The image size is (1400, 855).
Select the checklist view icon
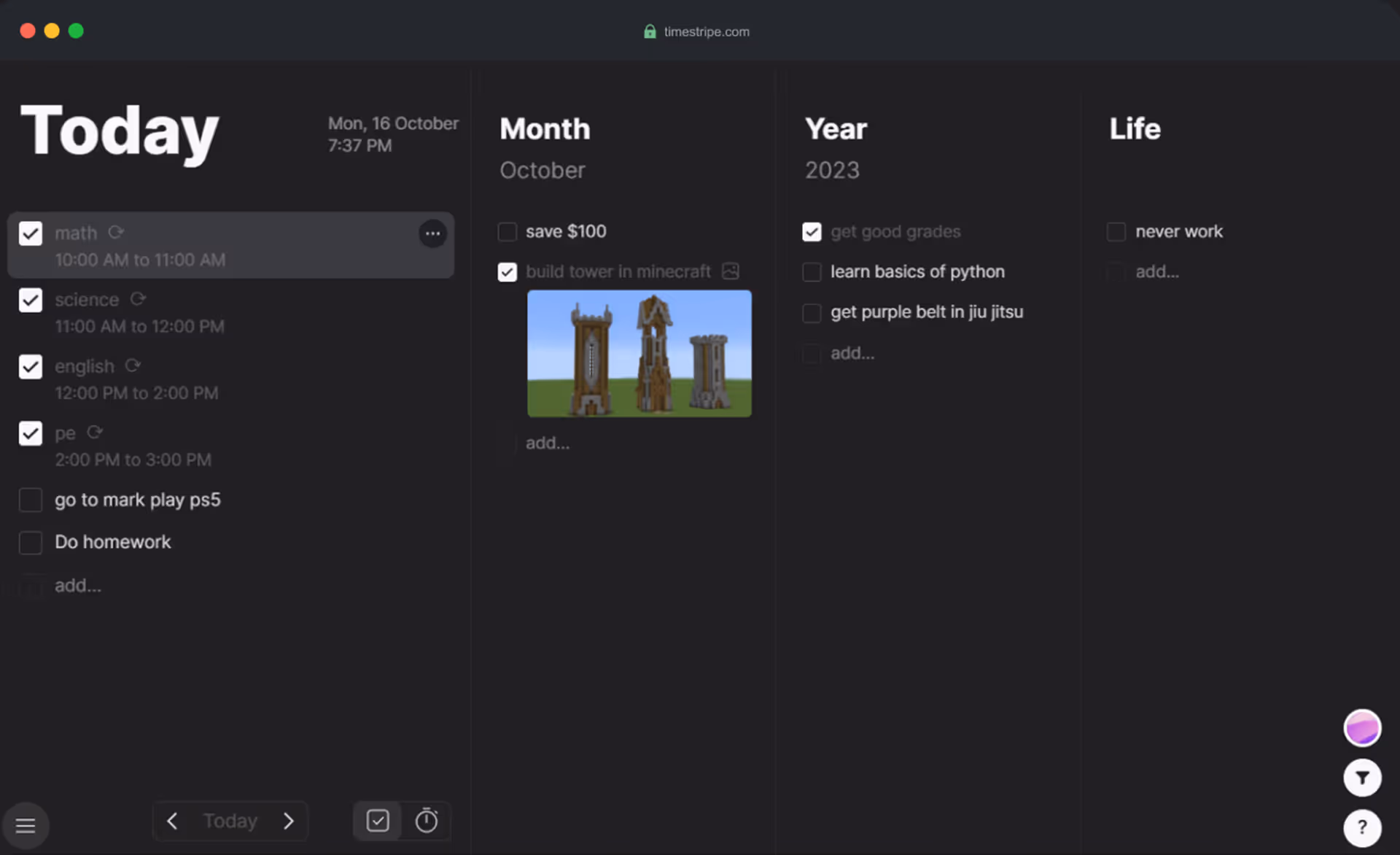[378, 821]
